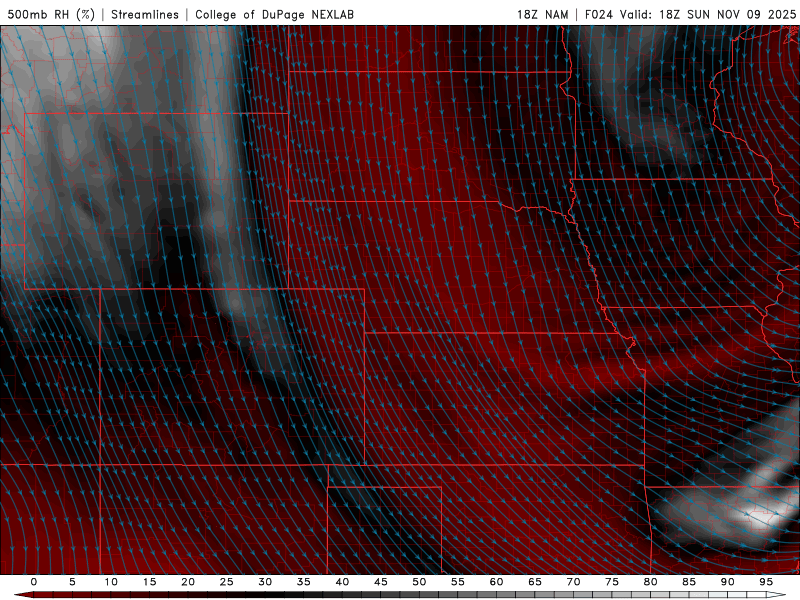
Task: Click the "F024 Valid: 18Z SUN NOV 09 2025" text
Action: pyautogui.click(x=690, y=14)
